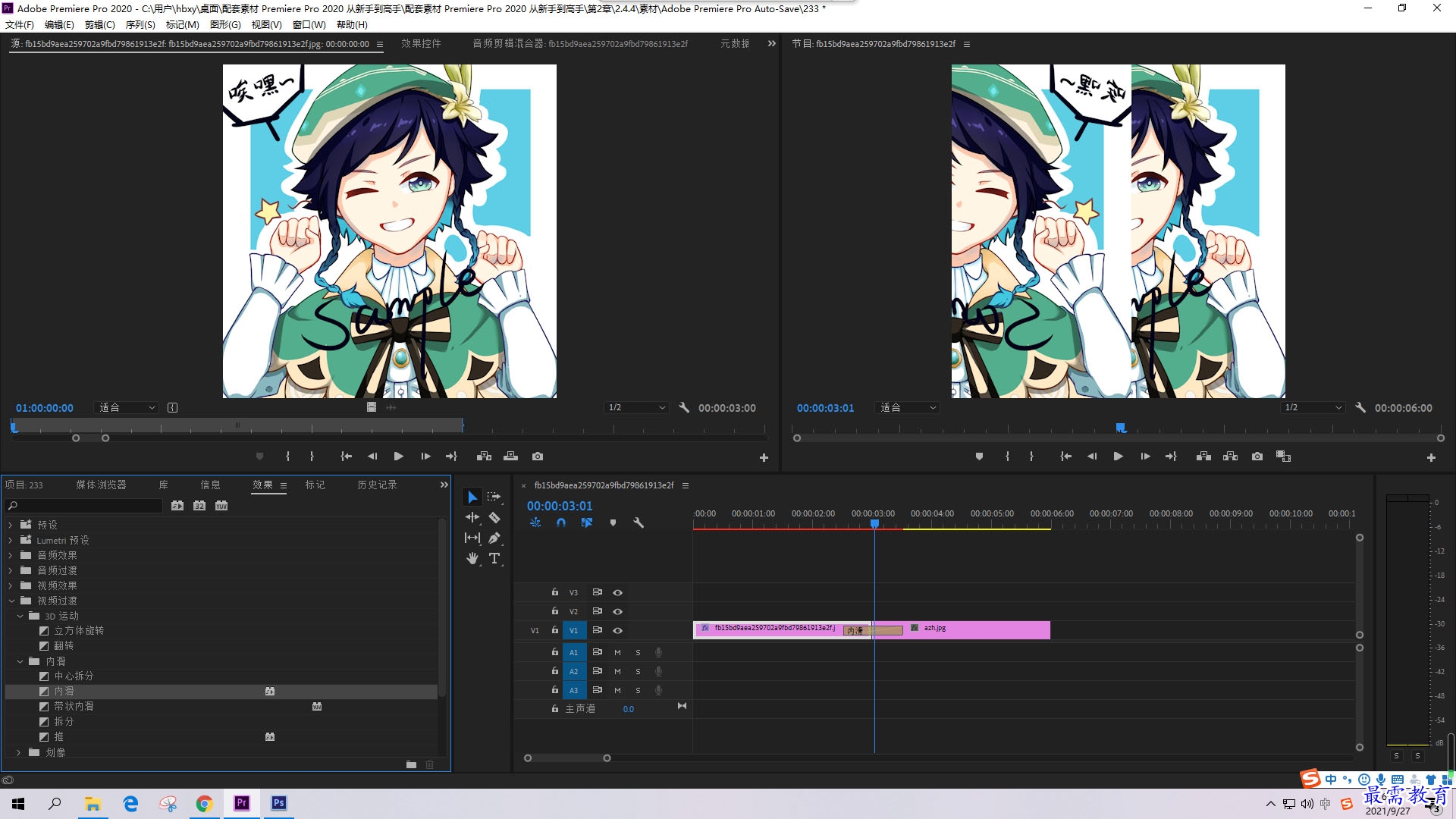This screenshot has width=1456, height=819.
Task: Toggle linked selection in timeline
Action: 587,522
